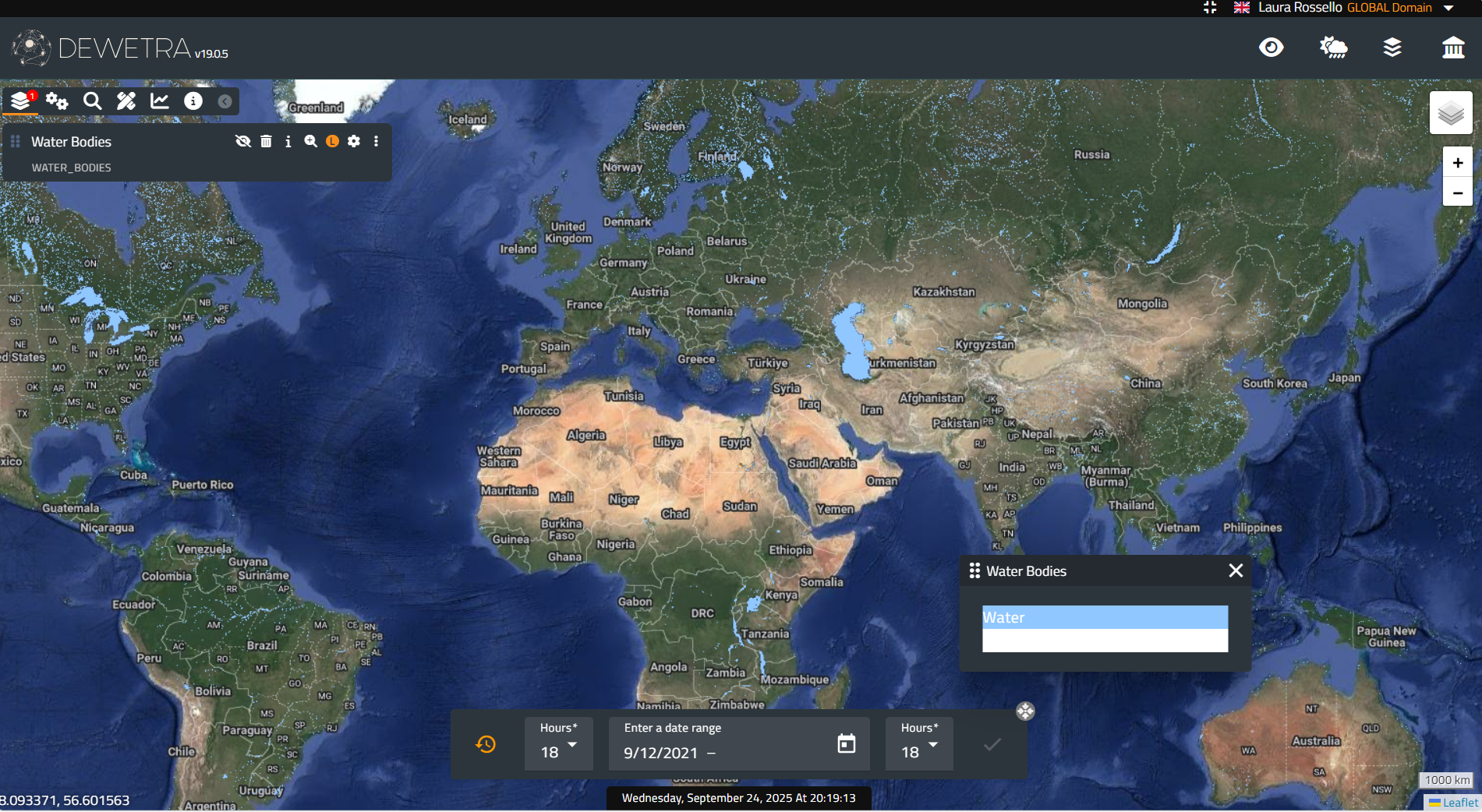Select the ruler and pencil drawing tool

(126, 101)
